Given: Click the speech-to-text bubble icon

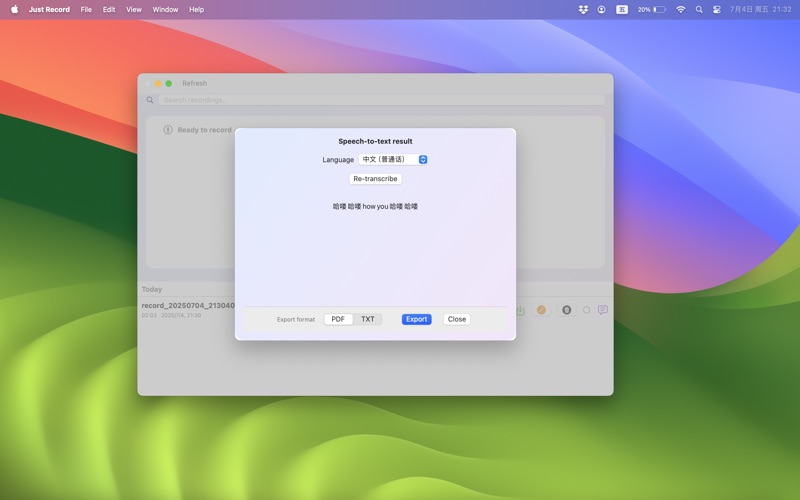Looking at the screenshot, I should (x=603, y=310).
